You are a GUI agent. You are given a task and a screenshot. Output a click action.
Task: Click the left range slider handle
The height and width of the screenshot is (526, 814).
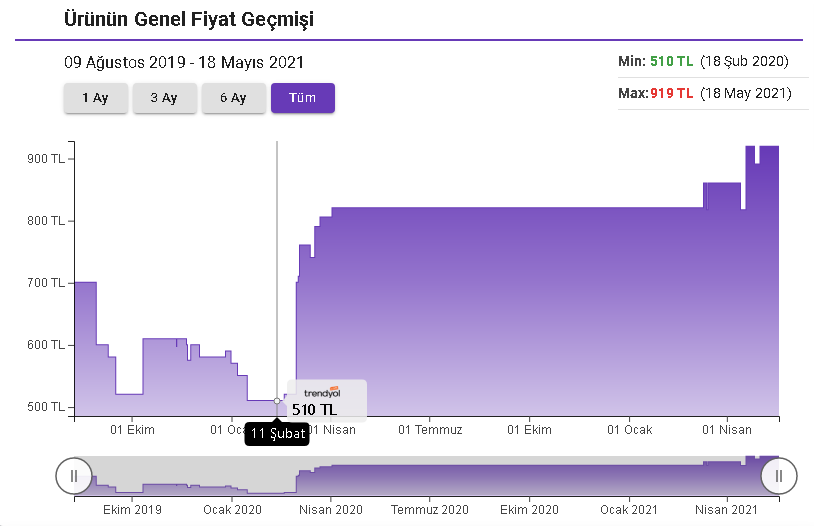[74, 476]
